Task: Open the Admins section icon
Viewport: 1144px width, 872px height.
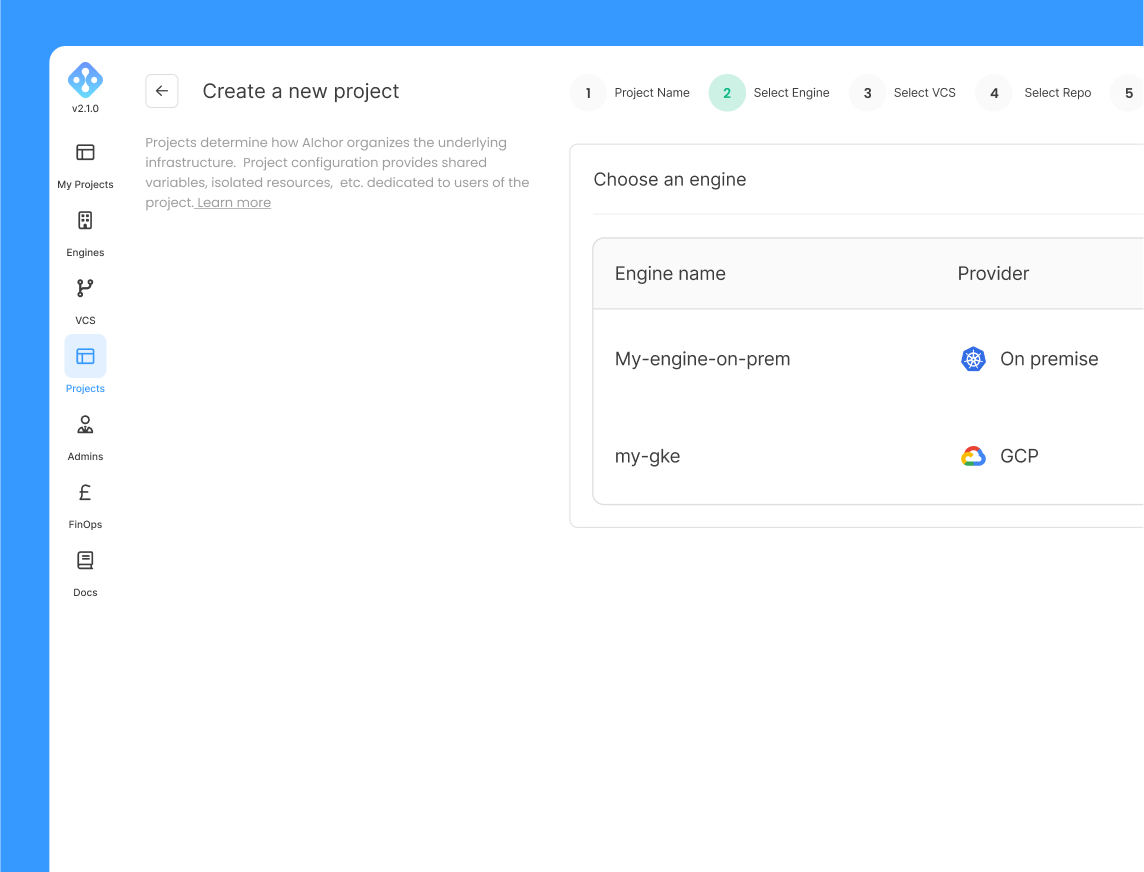Action: 85,424
